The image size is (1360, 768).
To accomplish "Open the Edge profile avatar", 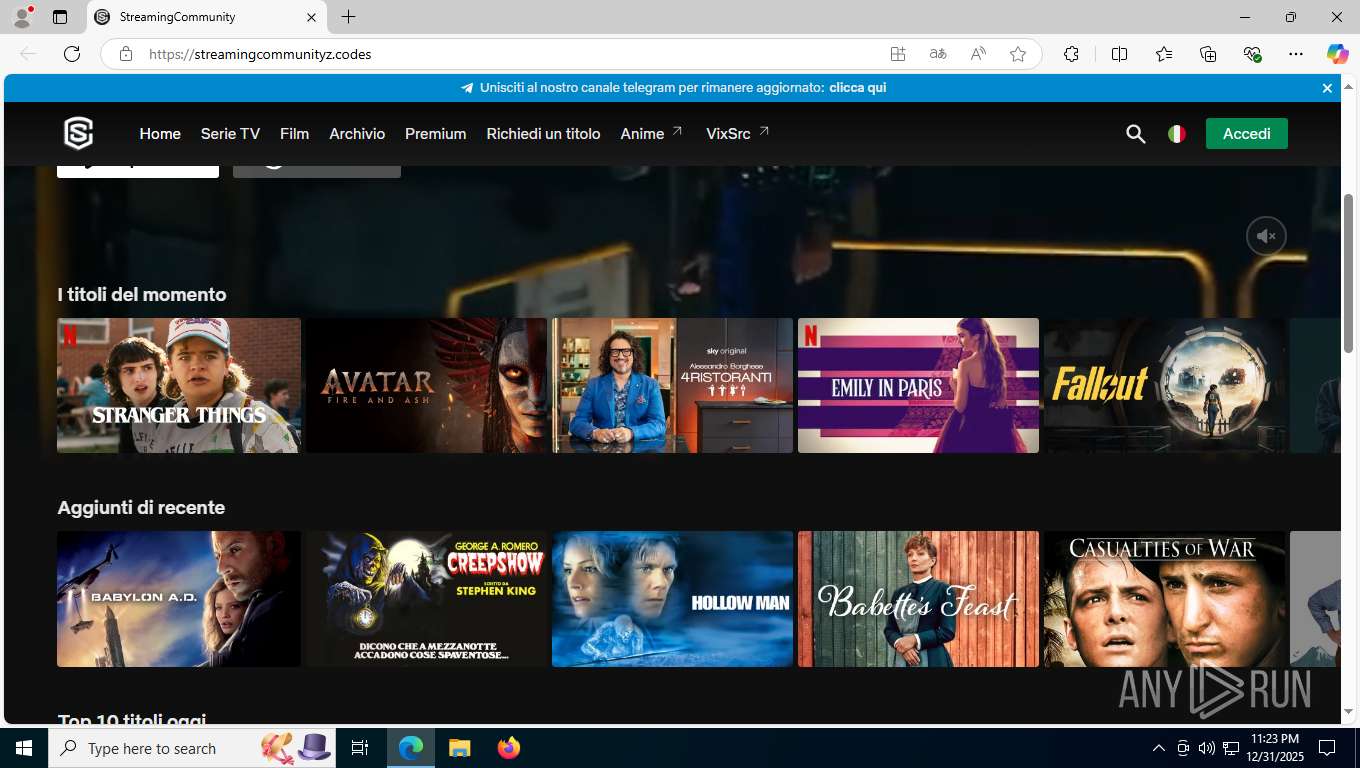I will coord(22,17).
